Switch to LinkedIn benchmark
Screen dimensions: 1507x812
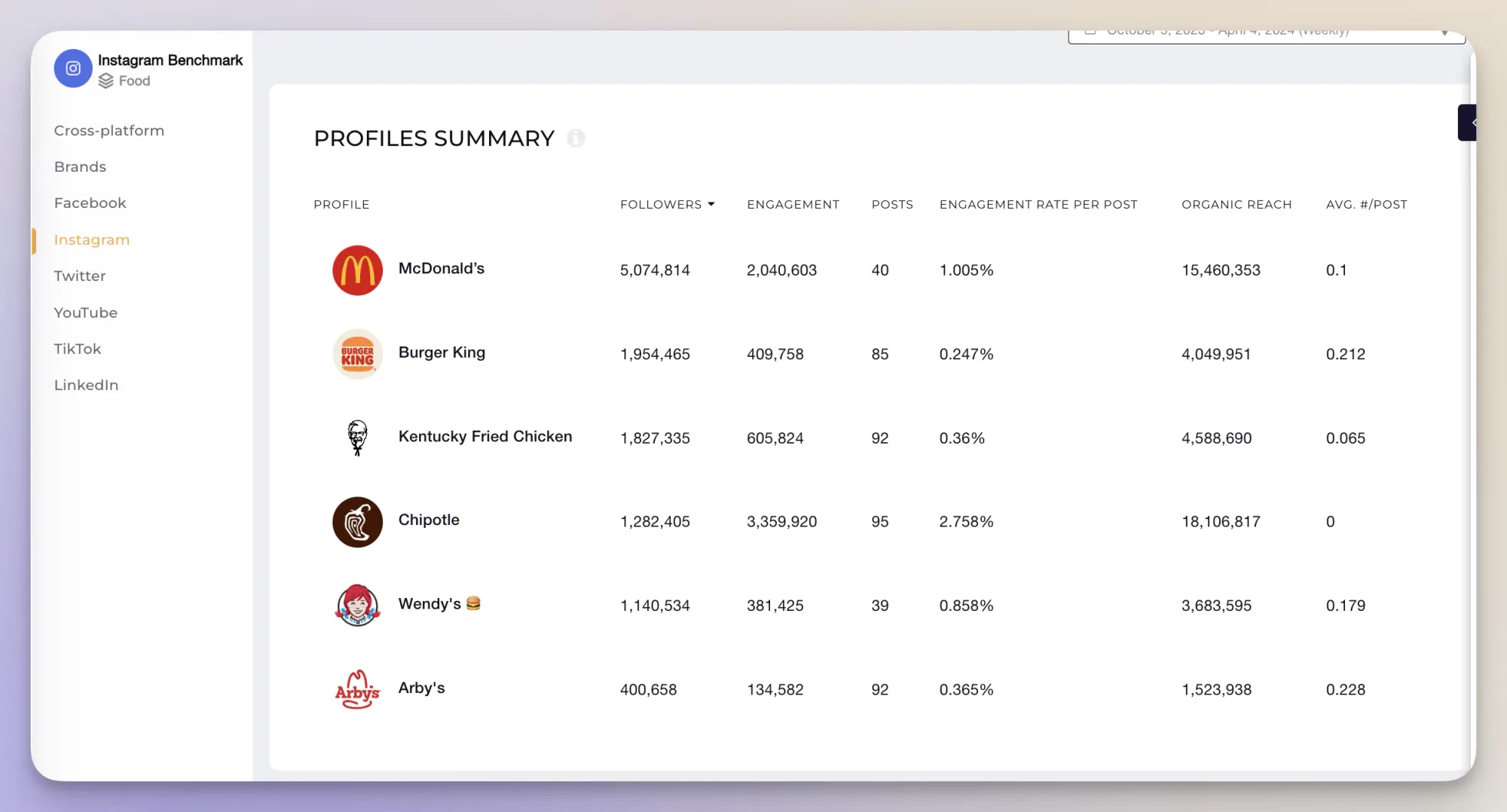tap(86, 384)
